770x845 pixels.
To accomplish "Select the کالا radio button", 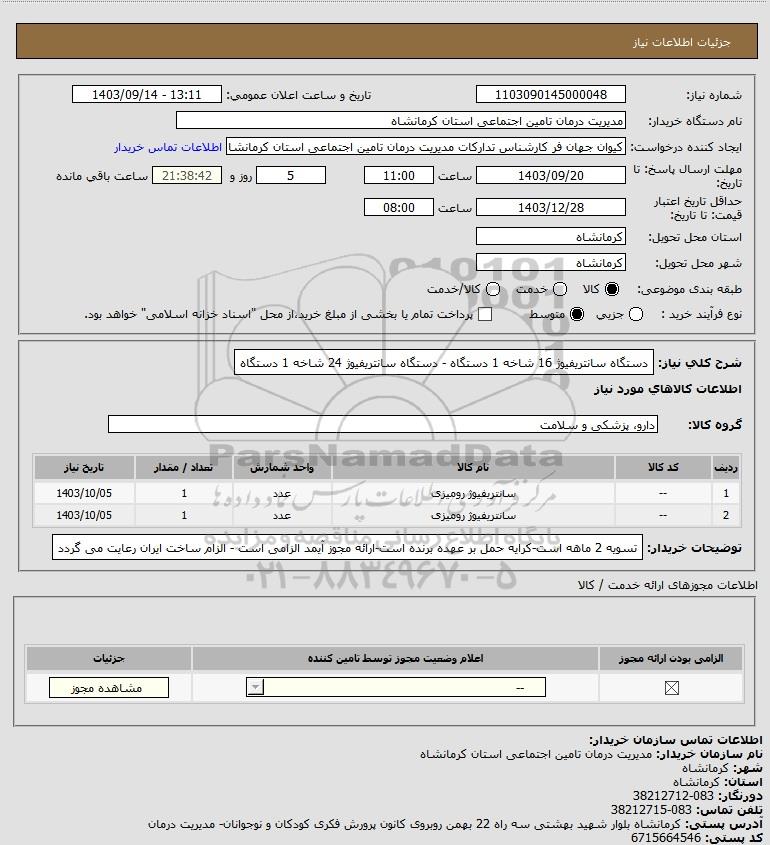I will pyautogui.click(x=612, y=289).
